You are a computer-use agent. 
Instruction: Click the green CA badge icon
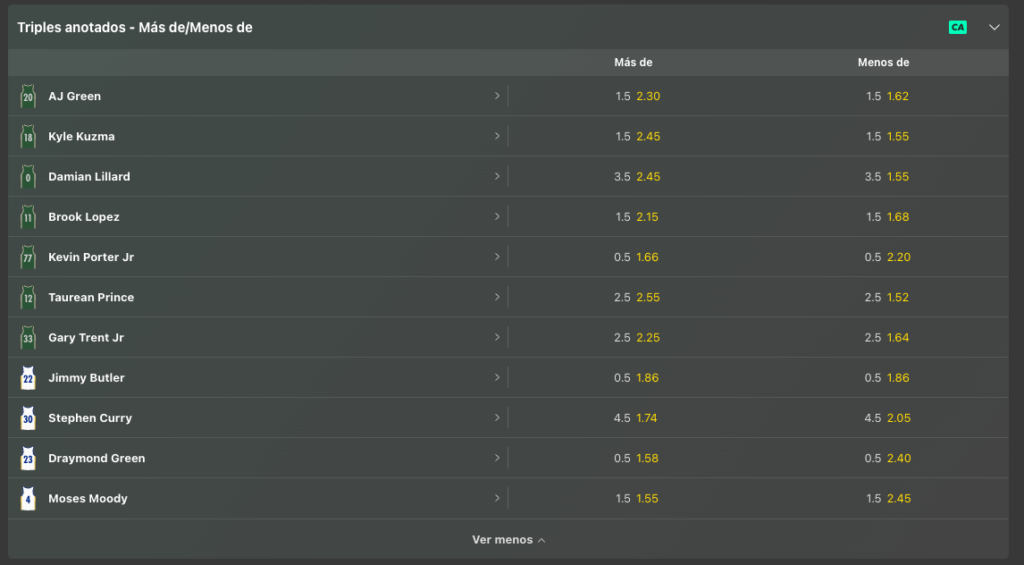[x=957, y=27]
